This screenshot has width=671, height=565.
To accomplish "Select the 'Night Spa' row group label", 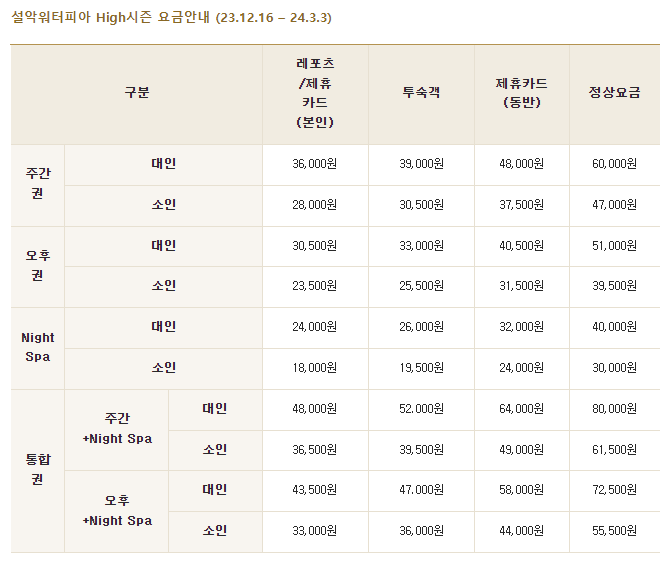I will click(x=38, y=347).
